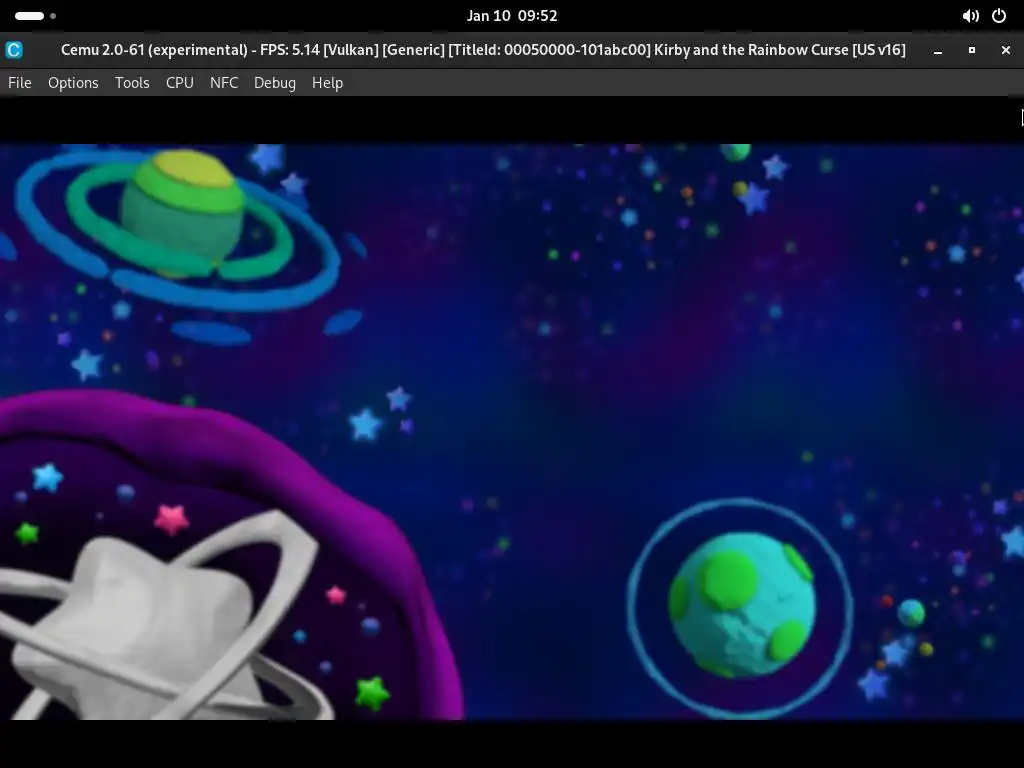1024x768 pixels.
Task: Open the Help menu
Action: 327,83
